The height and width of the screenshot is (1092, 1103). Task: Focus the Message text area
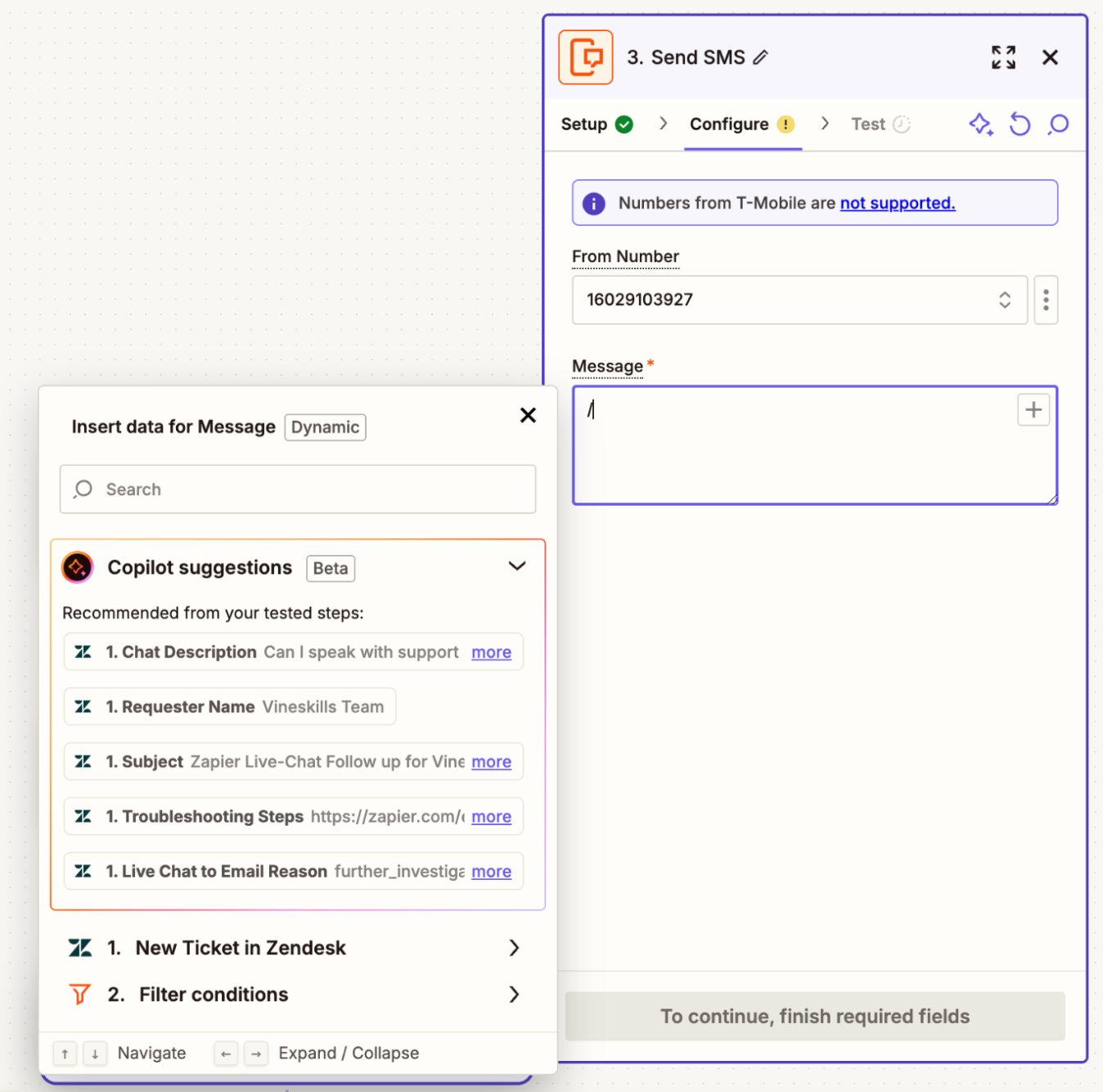click(x=815, y=445)
